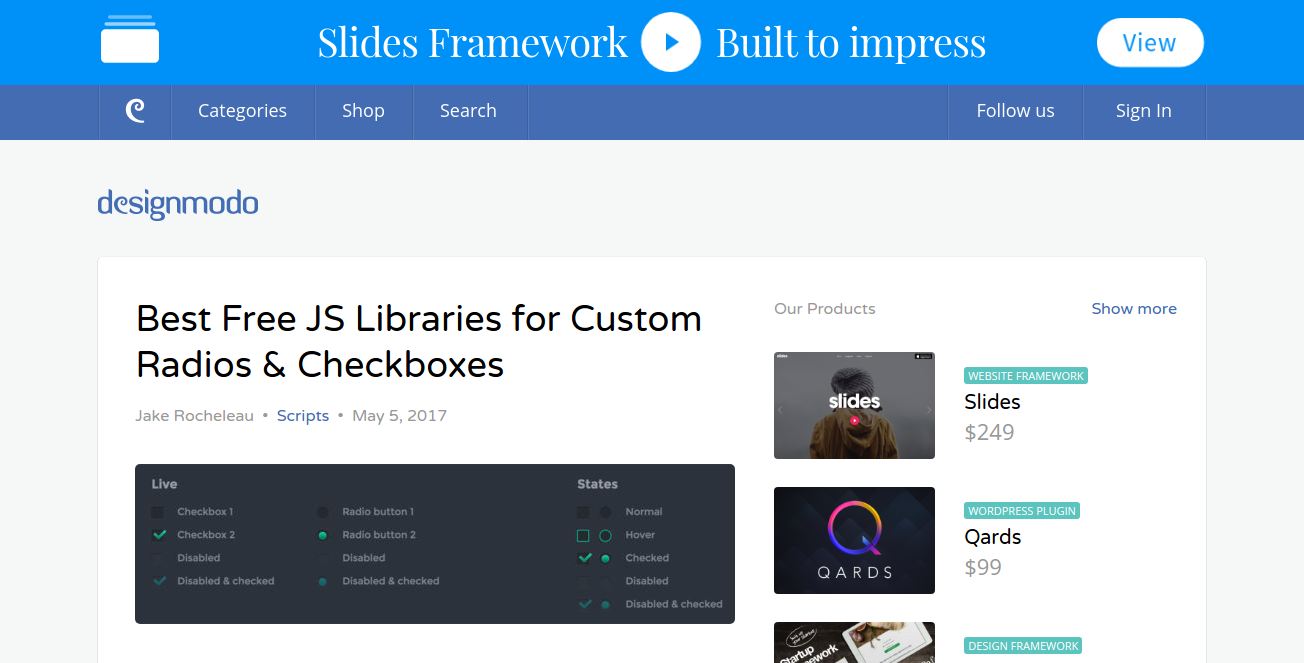Click the $249 price

pyautogui.click(x=990, y=433)
